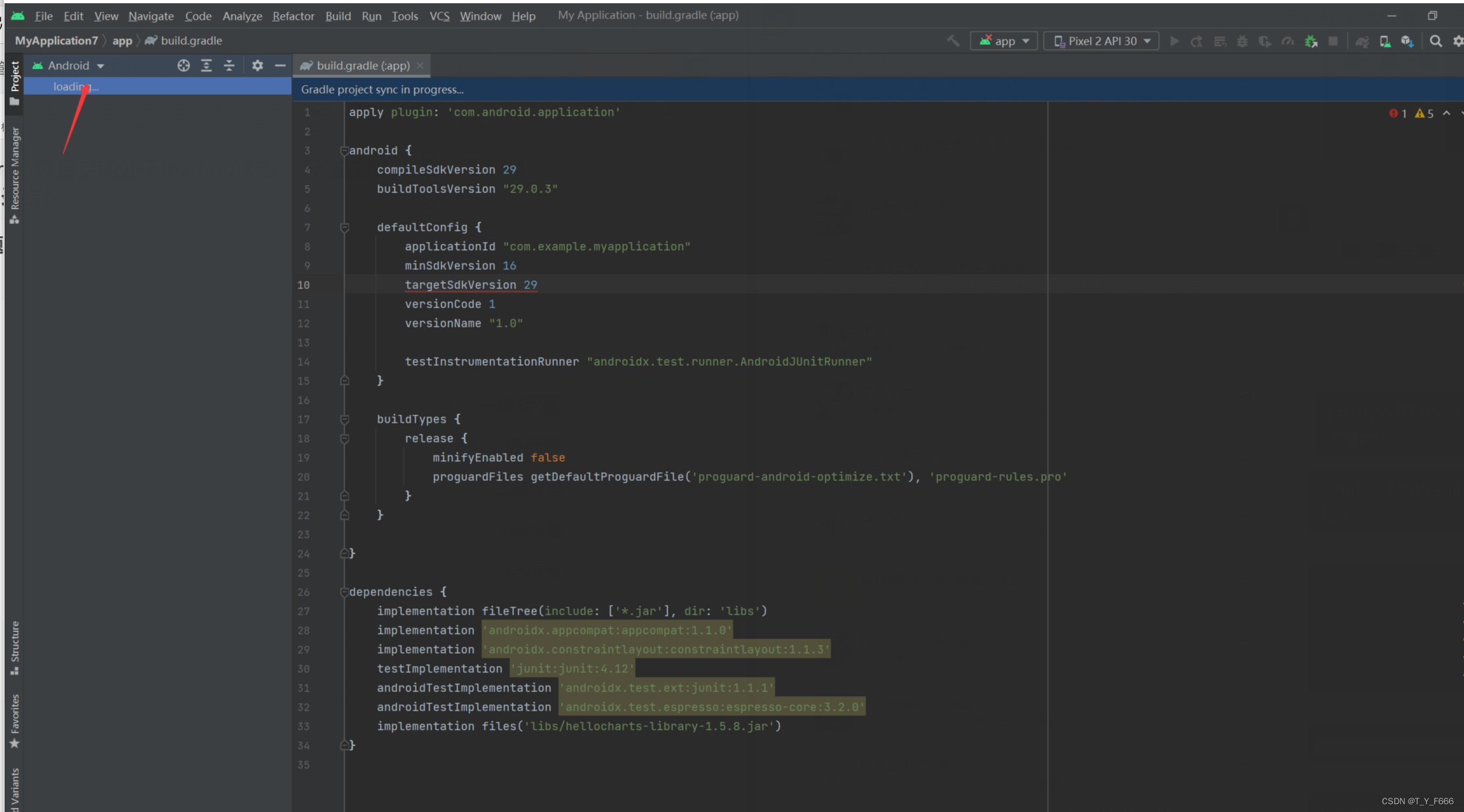Open the Pixel 2 API 30 device dropdown

1101,41
